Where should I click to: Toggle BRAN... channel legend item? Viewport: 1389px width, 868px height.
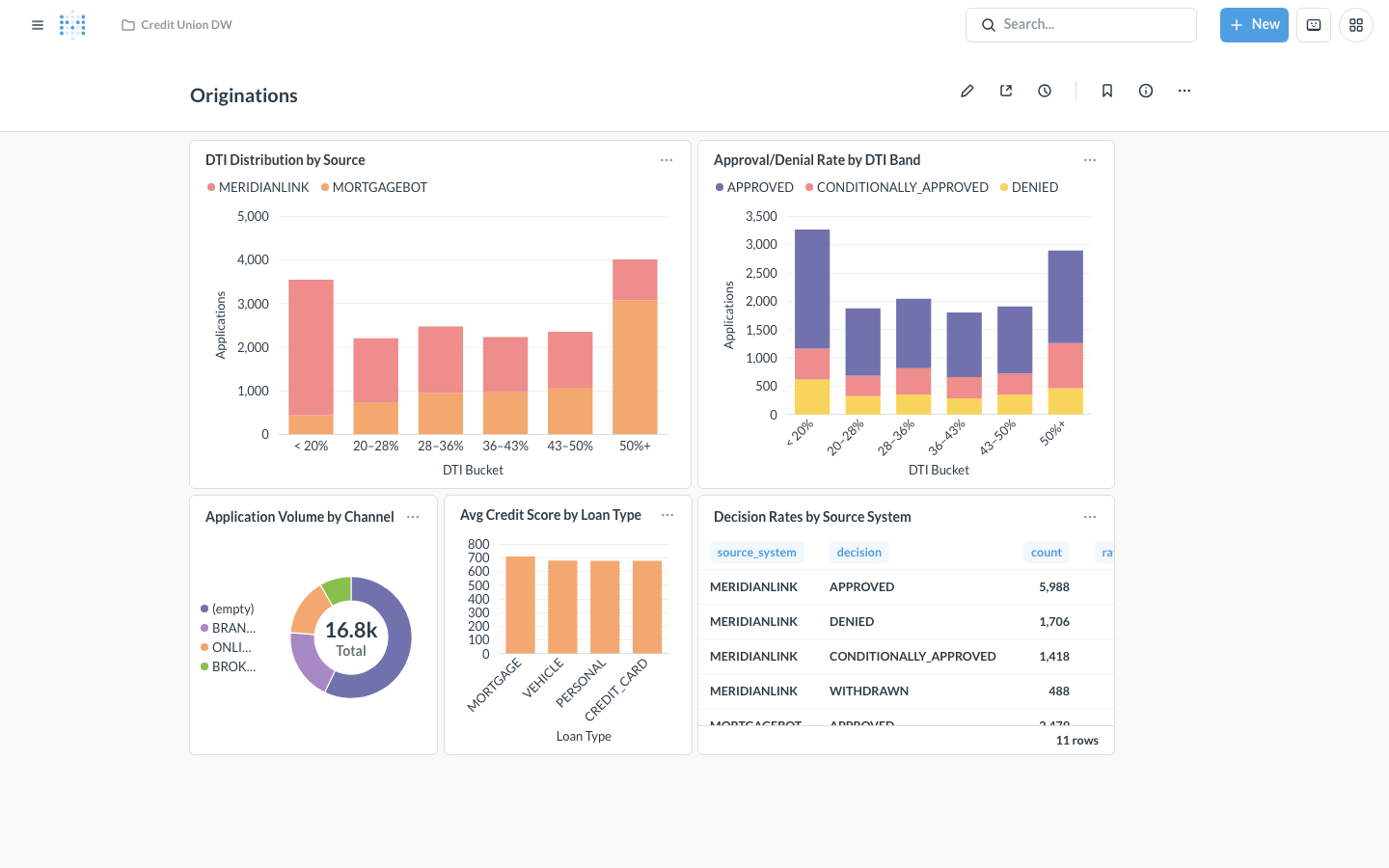click(228, 628)
